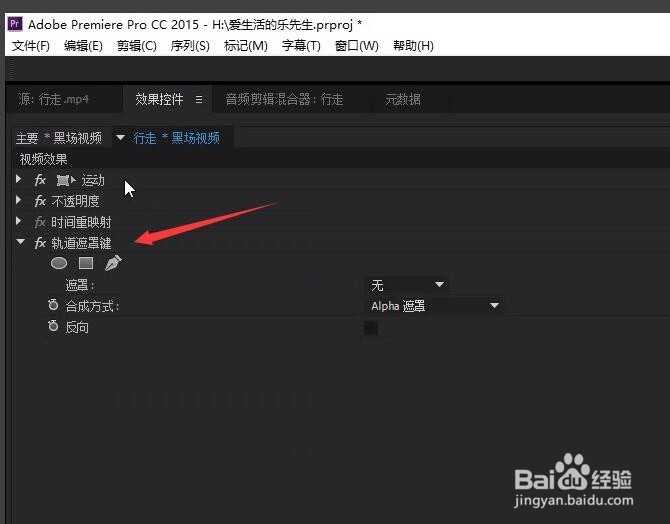Toggle stopwatch animation for 合成方式
Viewport: 670px width, 524px height.
pos(53,305)
